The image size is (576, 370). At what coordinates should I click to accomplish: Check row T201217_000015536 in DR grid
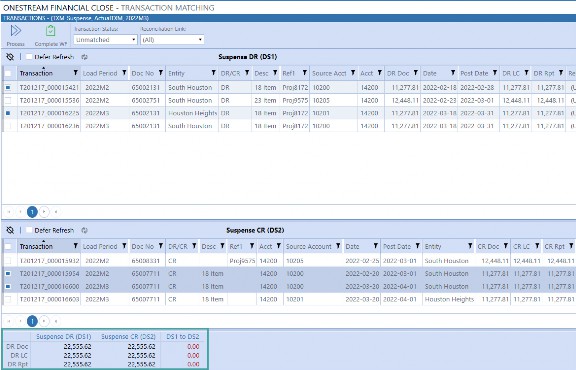[x=8, y=100]
